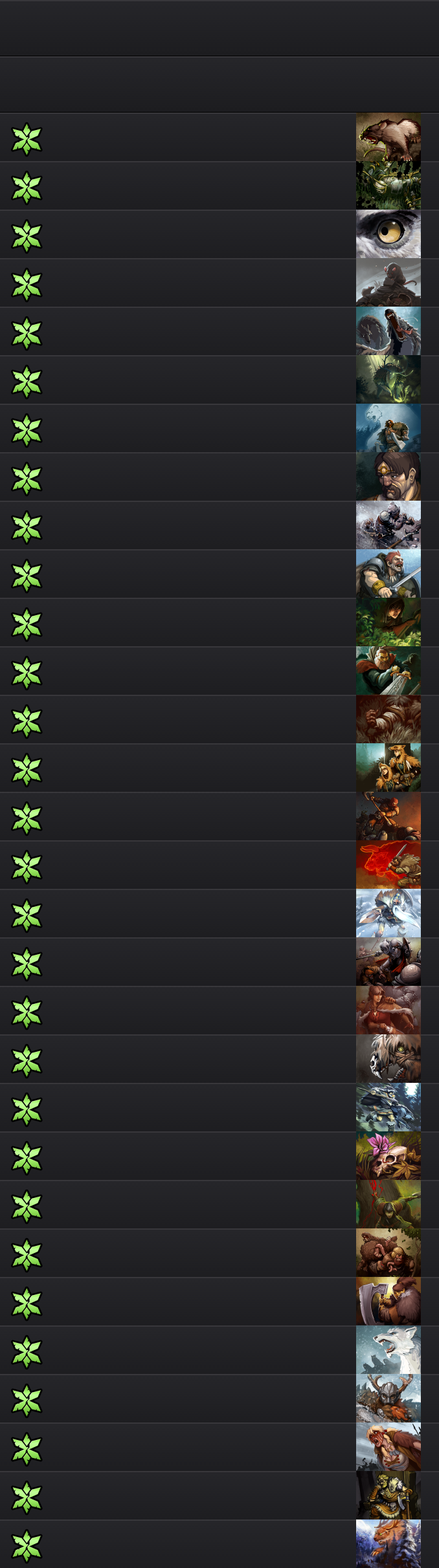Select the icy white winged figure thumbnail

pyautogui.click(x=388, y=913)
